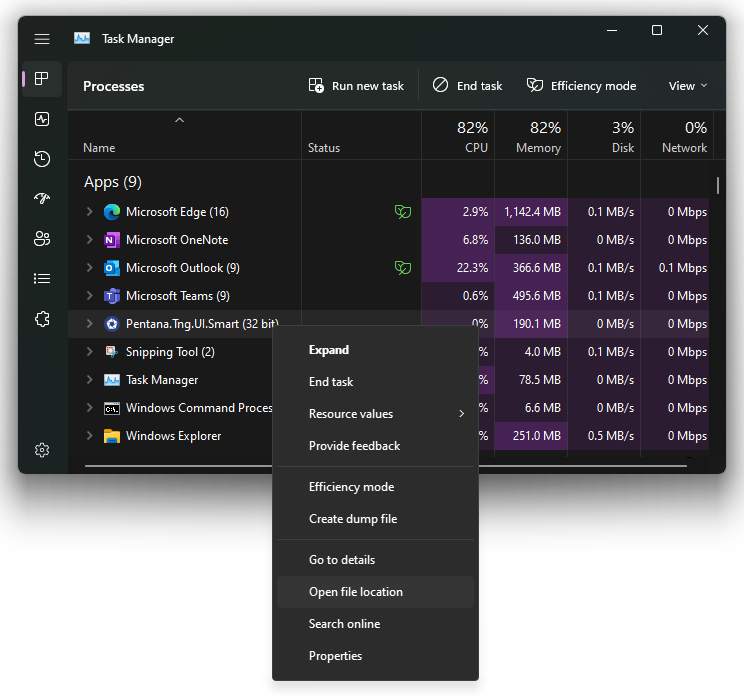744x696 pixels.
Task: Open Startup apps in sidebar
Action: [x=42, y=198]
